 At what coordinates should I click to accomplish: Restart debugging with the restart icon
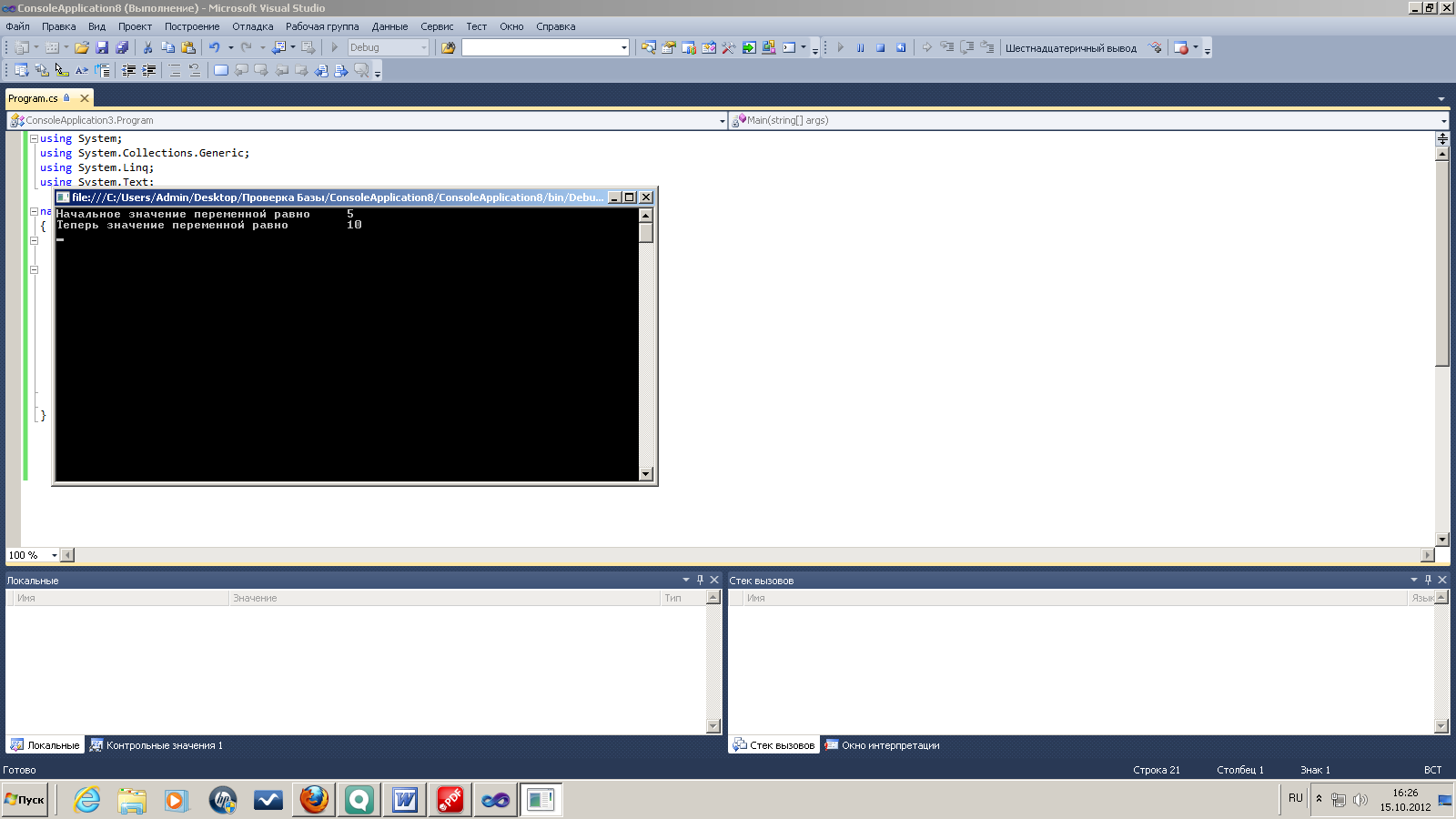[x=900, y=47]
